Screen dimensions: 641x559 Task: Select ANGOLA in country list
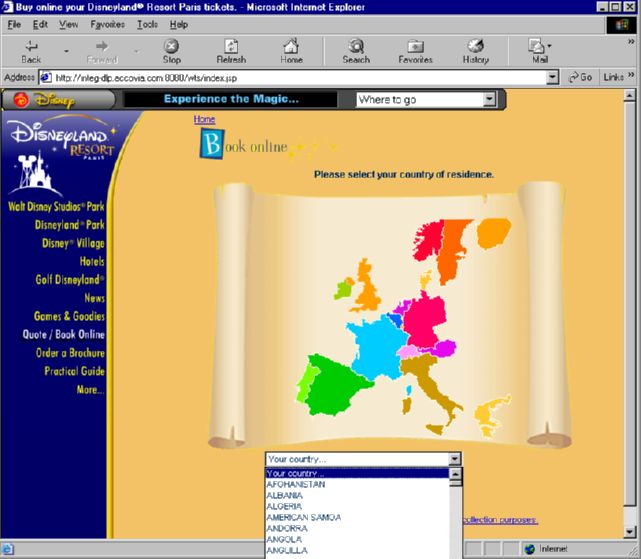pyautogui.click(x=357, y=540)
